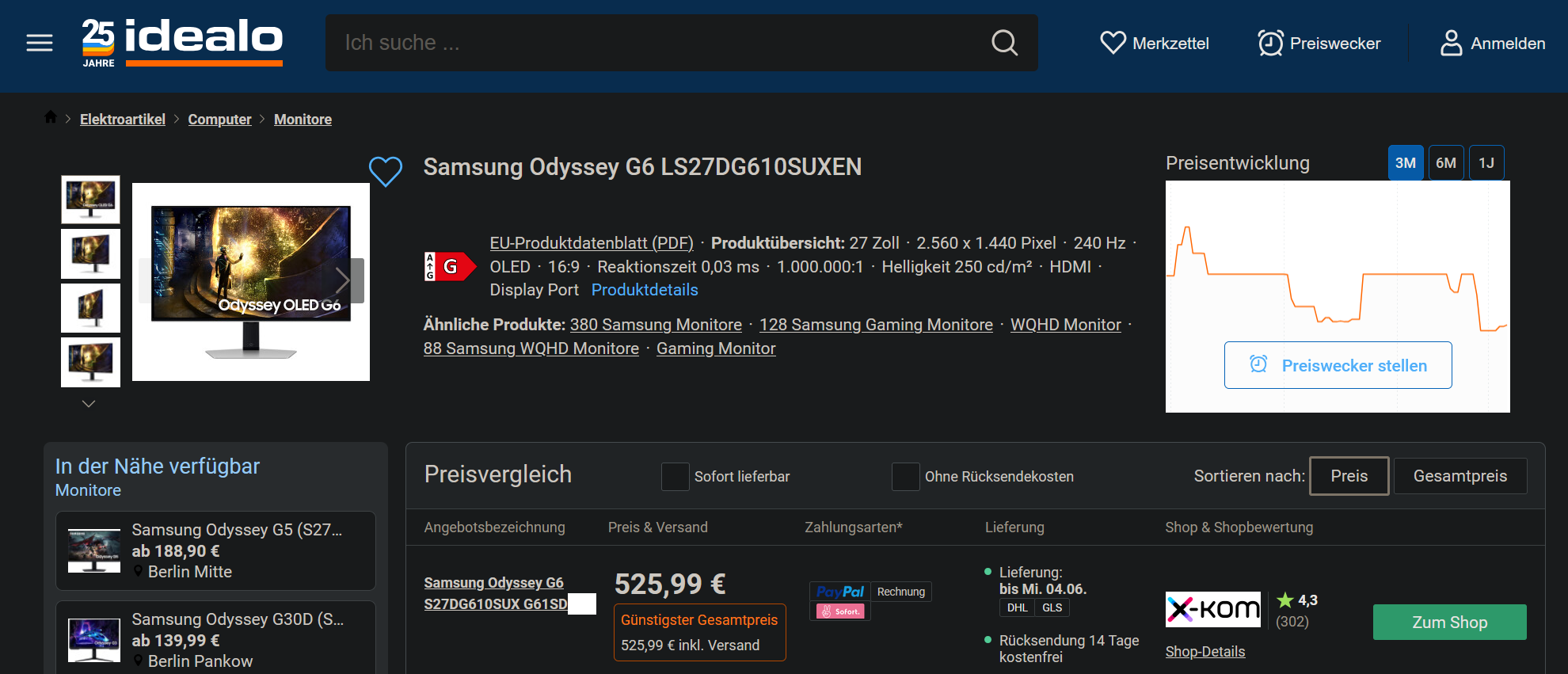This screenshot has width=1568, height=674.
Task: Open Monitore breadcrumb
Action: click(x=303, y=120)
